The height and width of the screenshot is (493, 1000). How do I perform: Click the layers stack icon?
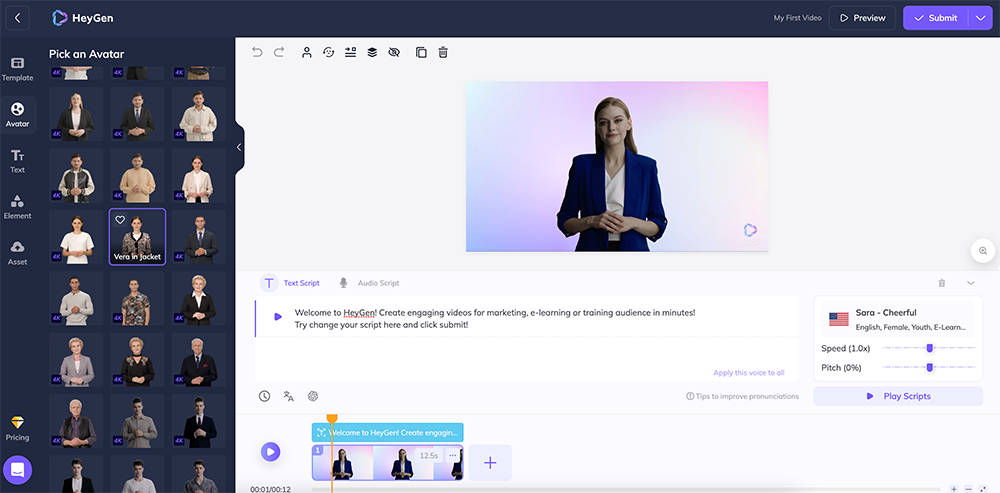[372, 52]
